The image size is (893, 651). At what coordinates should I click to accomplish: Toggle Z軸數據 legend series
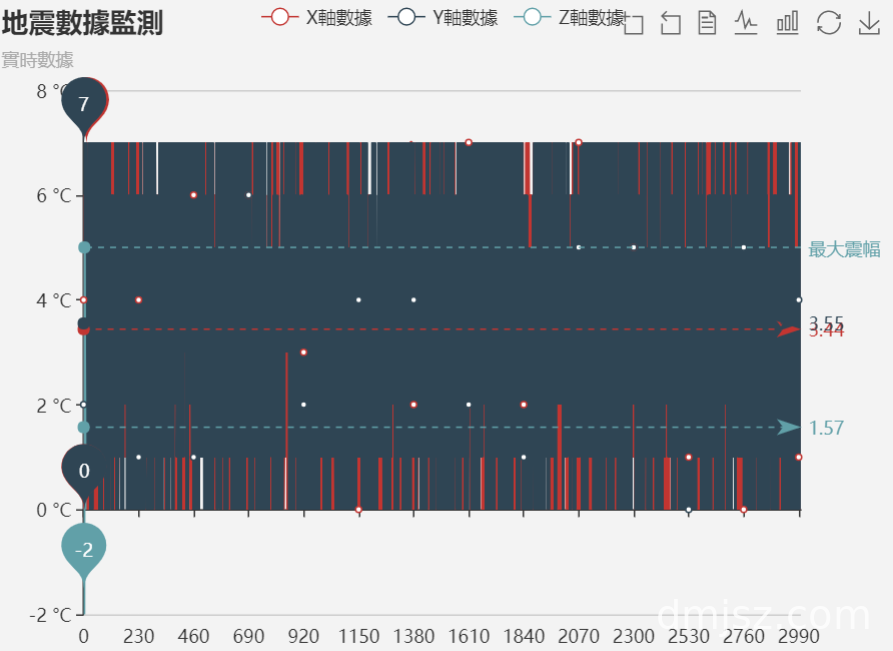pos(570,17)
